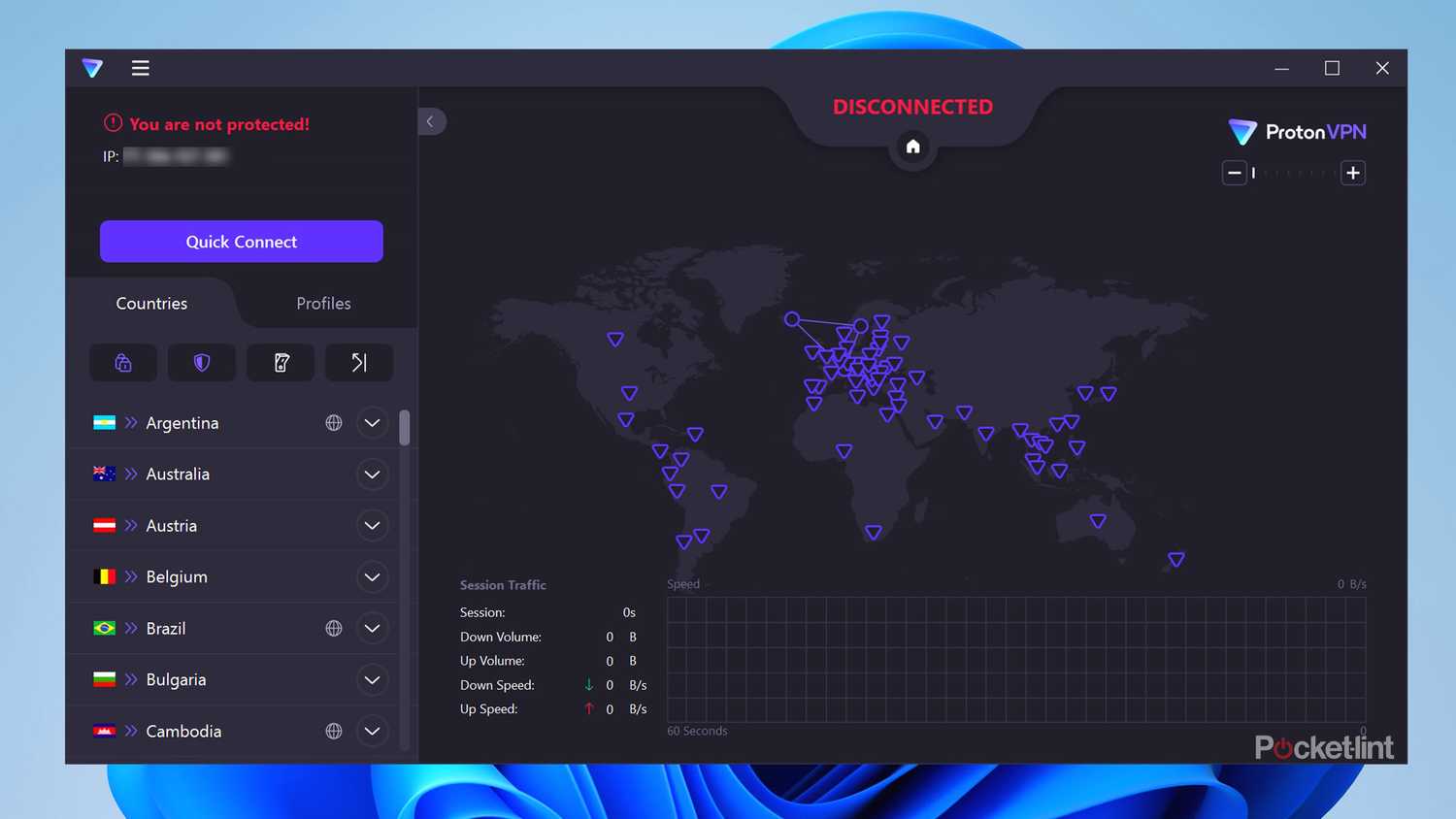Screen dimensions: 1456x819
Task: Enable Secure Core via the padlock icon
Action: pos(123,362)
